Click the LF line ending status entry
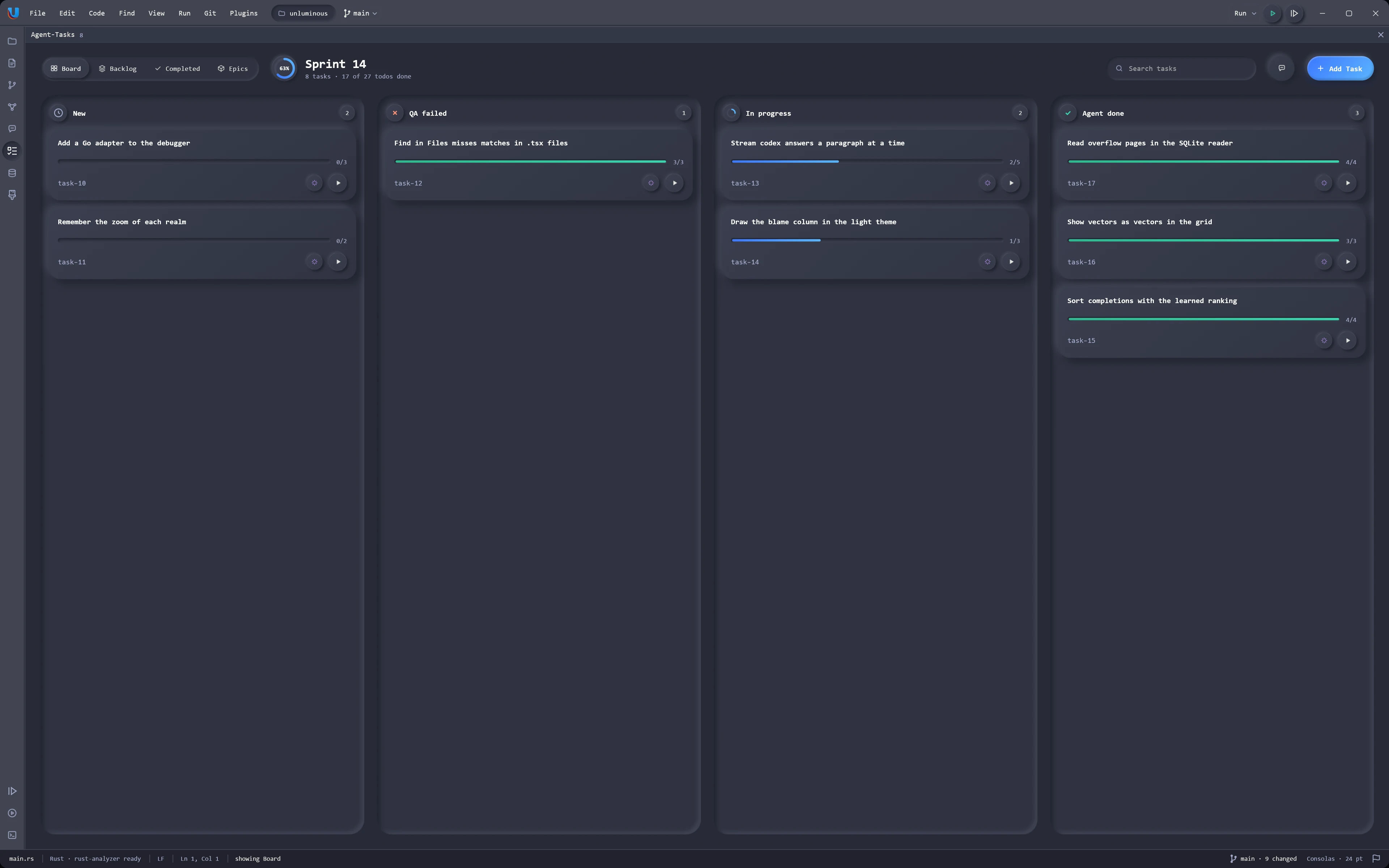 [x=161, y=859]
